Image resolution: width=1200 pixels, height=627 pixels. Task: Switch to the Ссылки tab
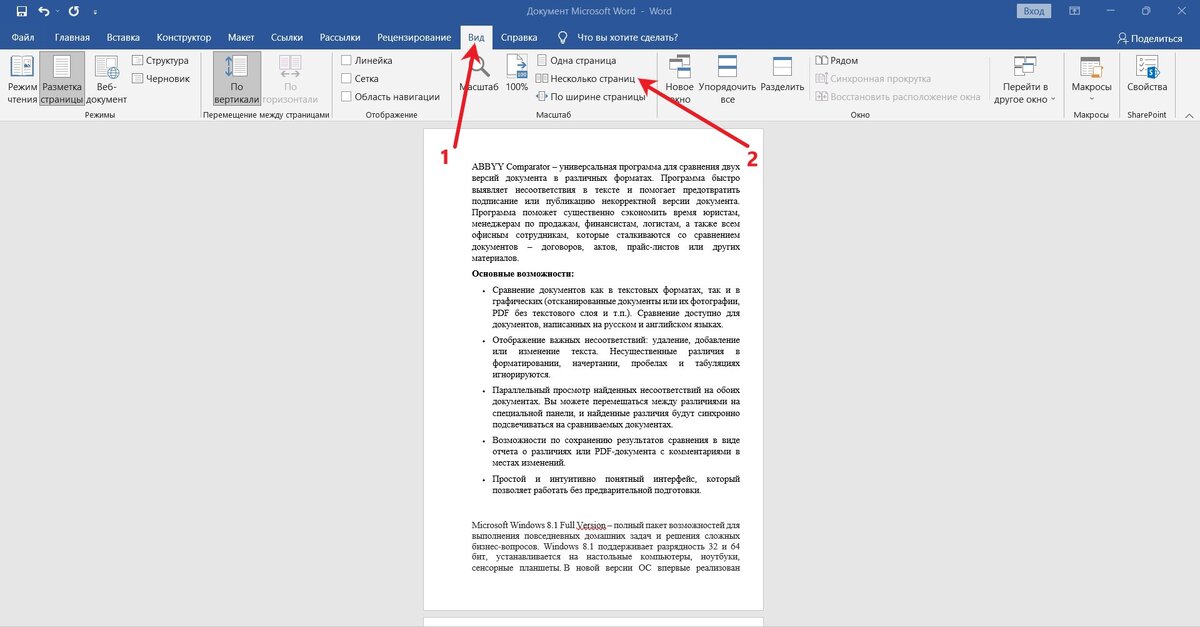click(x=287, y=37)
